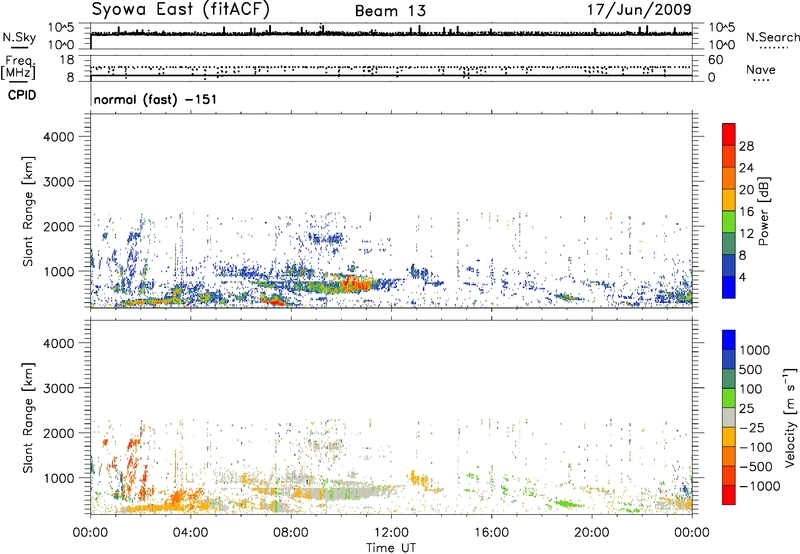Click the light green 25-100 velocity swatch
The image size is (800, 554).
[x=729, y=398]
